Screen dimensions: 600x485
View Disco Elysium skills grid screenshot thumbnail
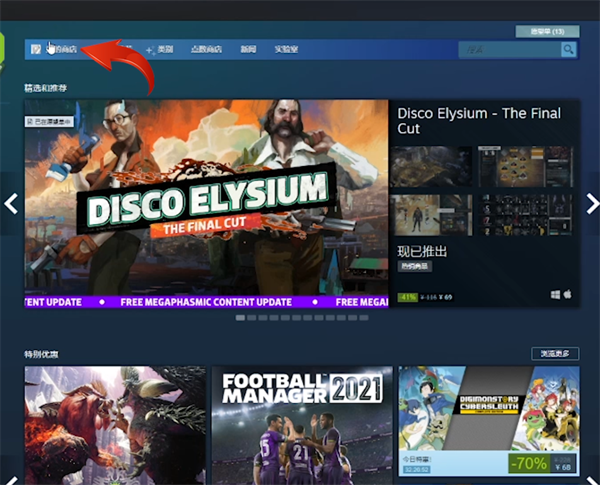(x=526, y=167)
